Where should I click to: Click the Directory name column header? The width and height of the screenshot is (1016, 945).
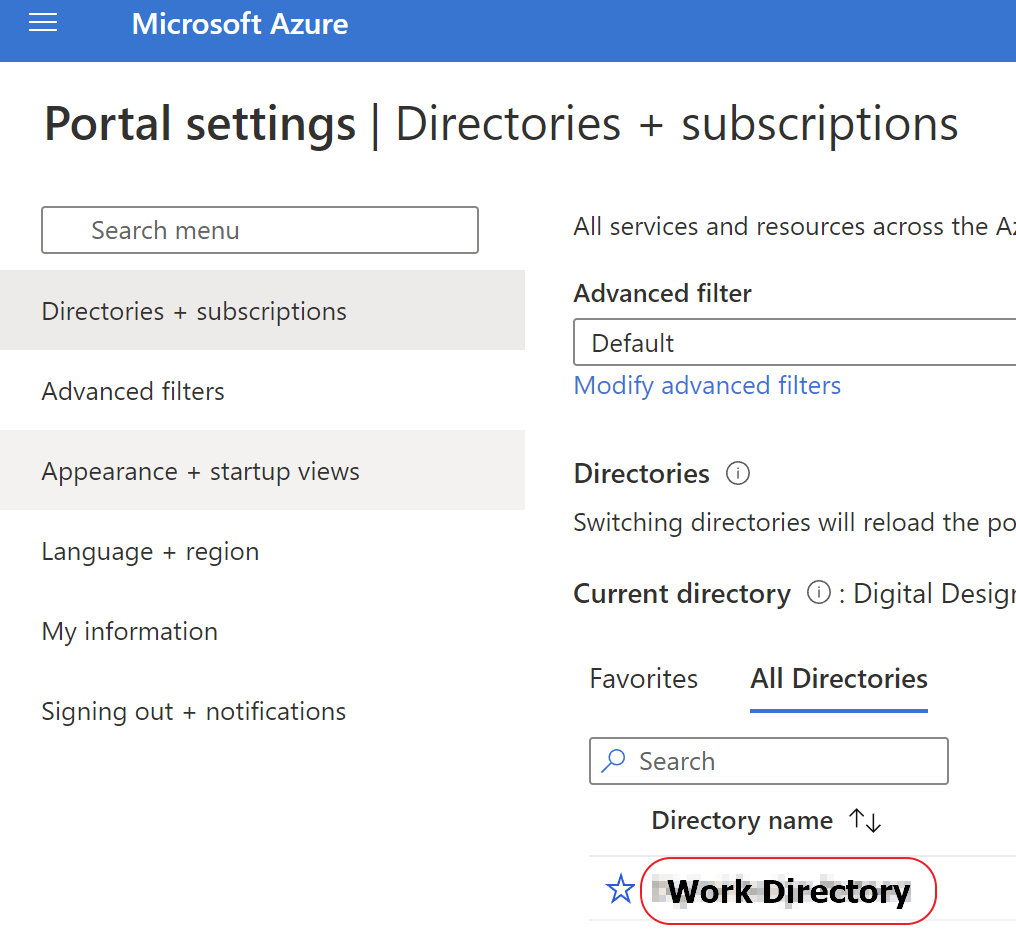pyautogui.click(x=742, y=820)
